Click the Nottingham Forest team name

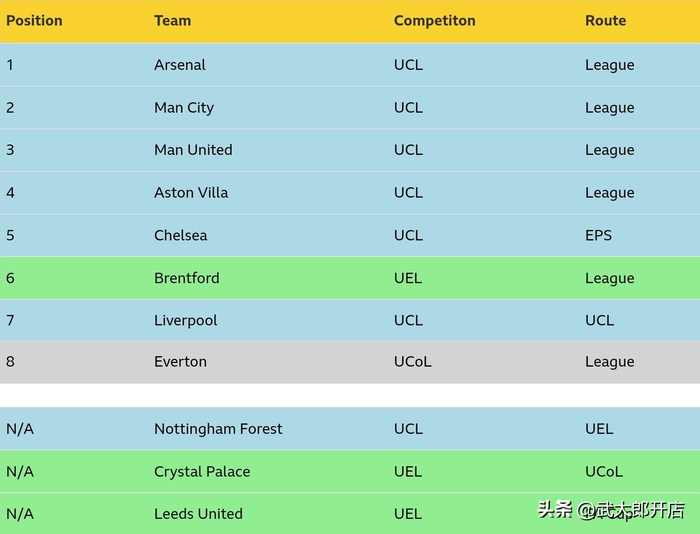coord(218,429)
